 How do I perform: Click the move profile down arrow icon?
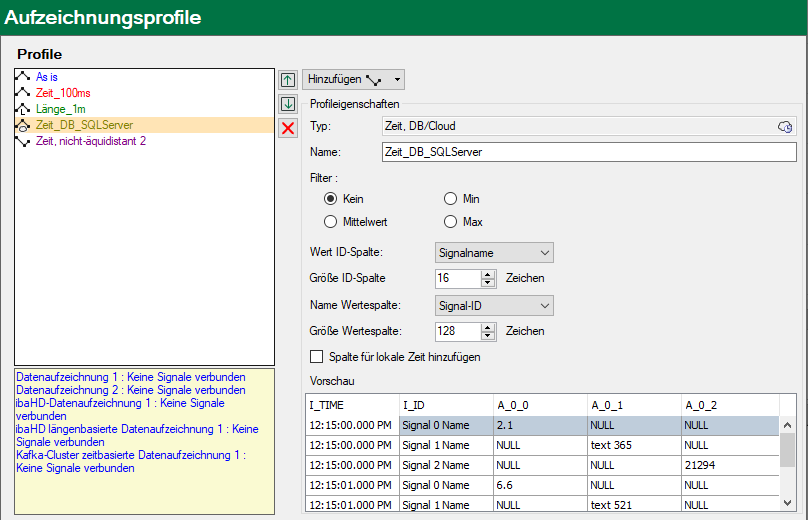288,103
